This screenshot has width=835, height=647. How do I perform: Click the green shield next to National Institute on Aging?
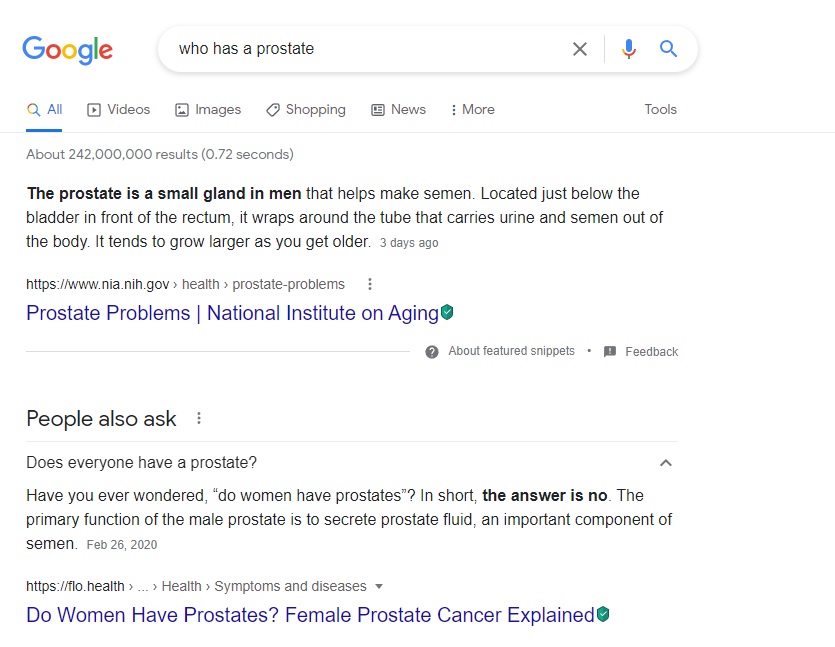click(447, 313)
